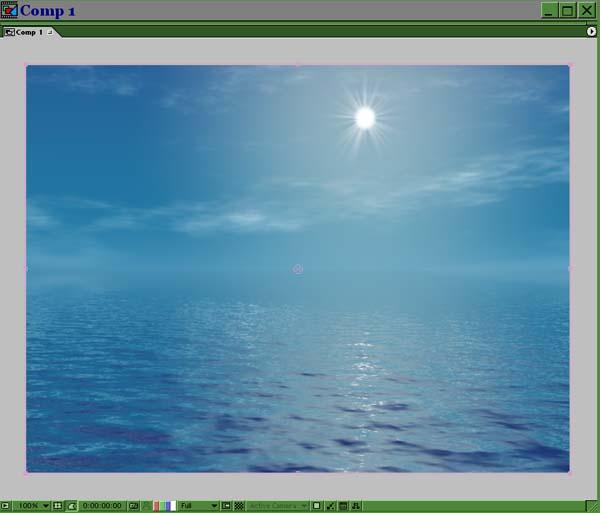Click the region of interest icon
600x513 pixels.
point(226,506)
